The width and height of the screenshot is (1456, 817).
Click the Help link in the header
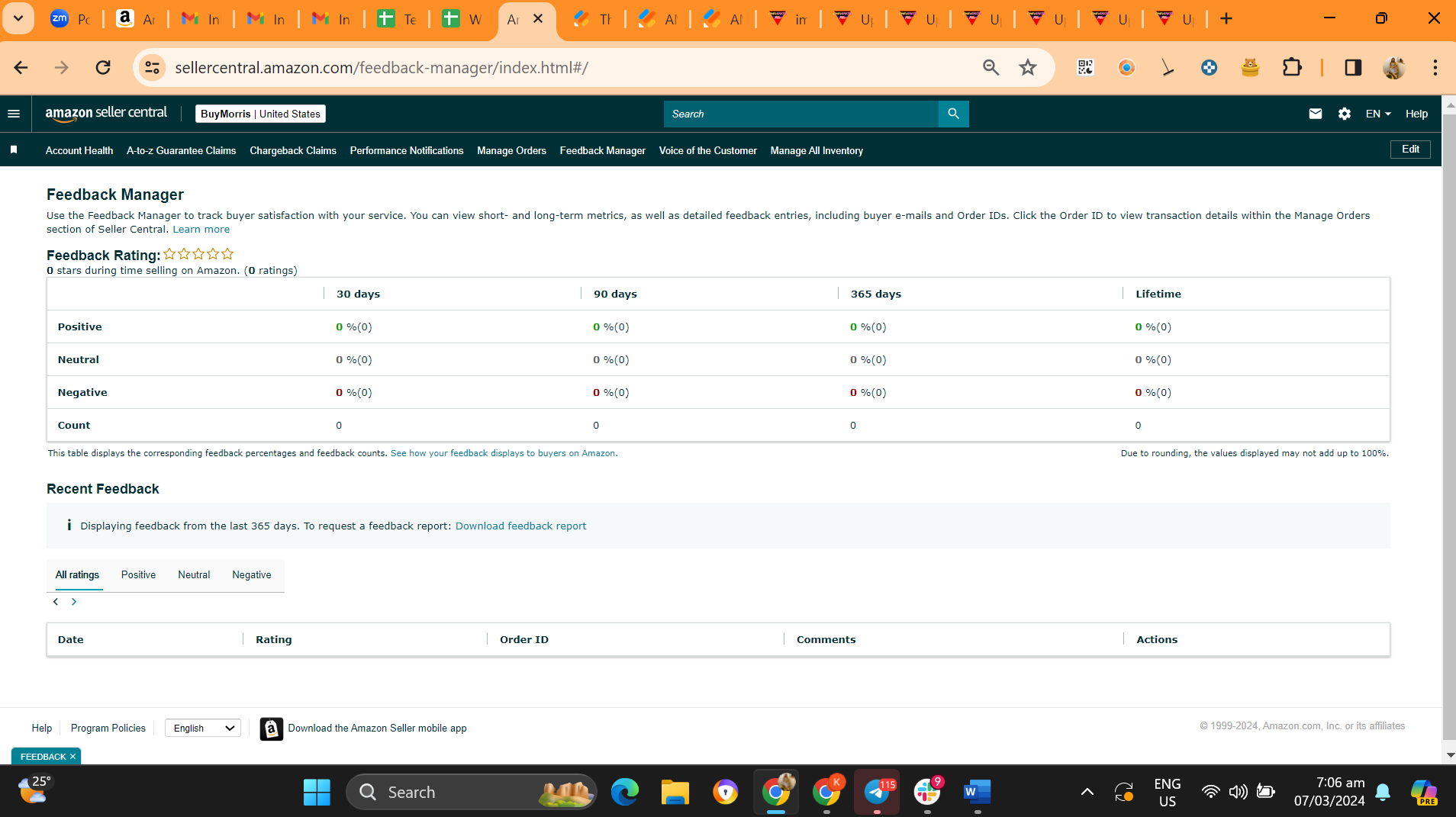pos(1416,114)
